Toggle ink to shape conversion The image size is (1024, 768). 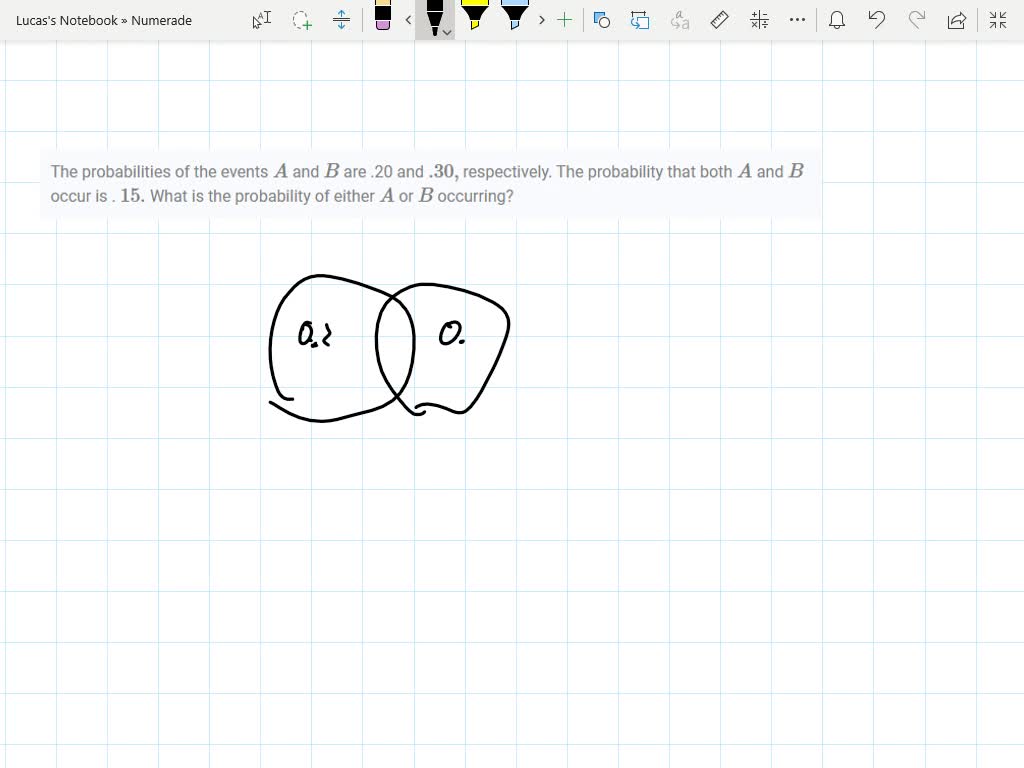click(x=601, y=20)
